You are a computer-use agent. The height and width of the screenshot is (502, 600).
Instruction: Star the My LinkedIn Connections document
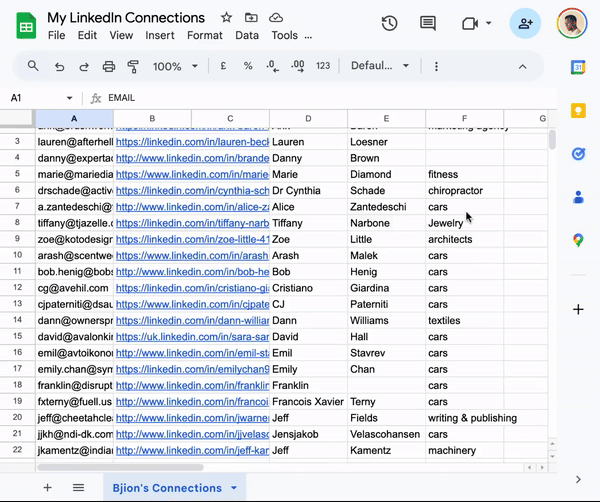click(x=226, y=17)
